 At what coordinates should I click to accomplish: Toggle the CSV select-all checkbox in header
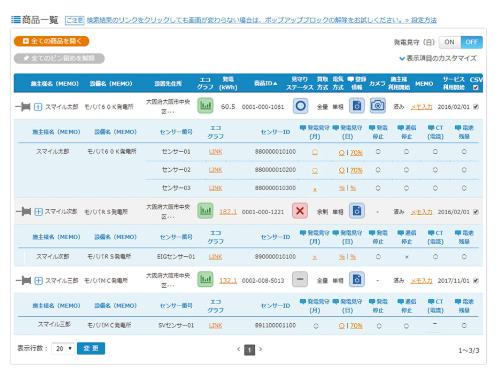click(x=476, y=87)
